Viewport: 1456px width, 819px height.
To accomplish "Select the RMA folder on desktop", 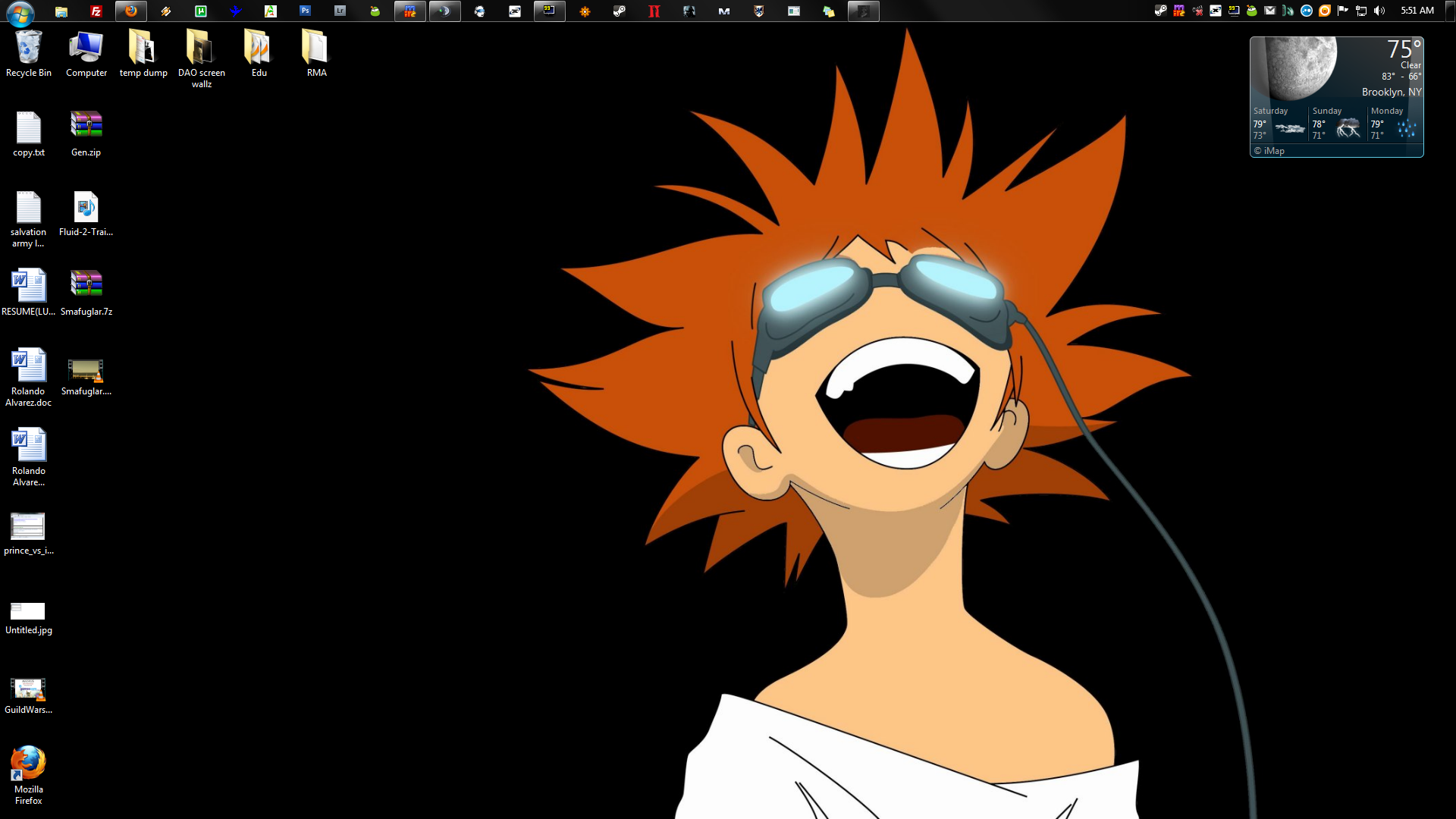I will click(317, 54).
